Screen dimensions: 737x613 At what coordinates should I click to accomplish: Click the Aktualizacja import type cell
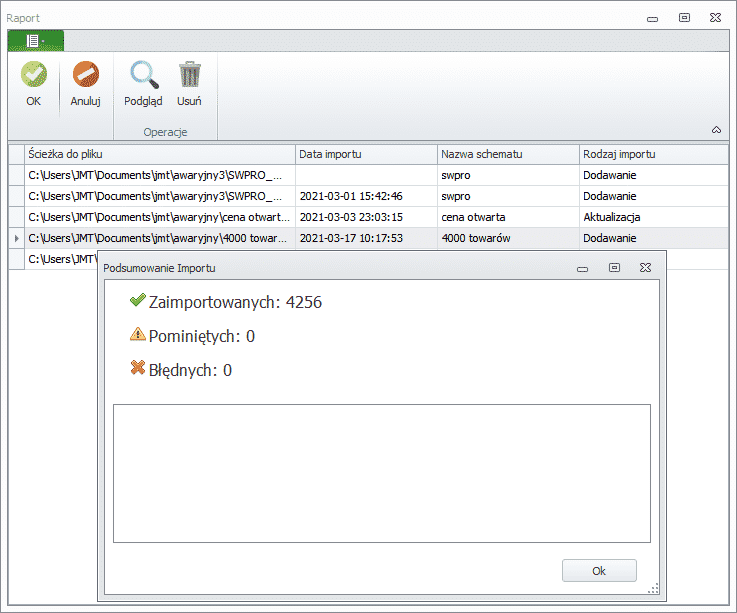click(654, 217)
